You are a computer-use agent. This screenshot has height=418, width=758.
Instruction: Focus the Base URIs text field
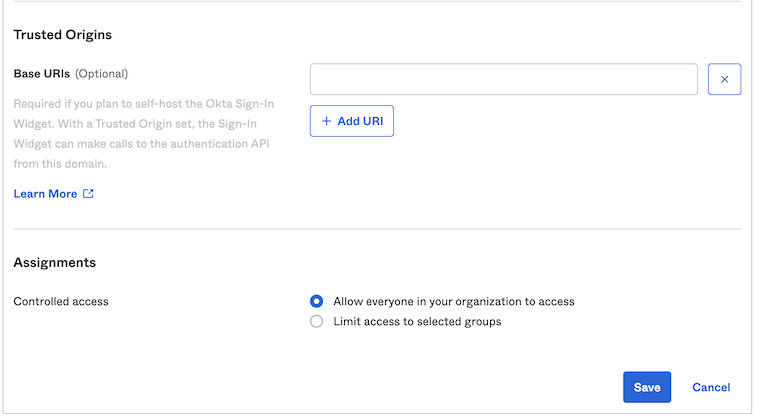point(503,79)
